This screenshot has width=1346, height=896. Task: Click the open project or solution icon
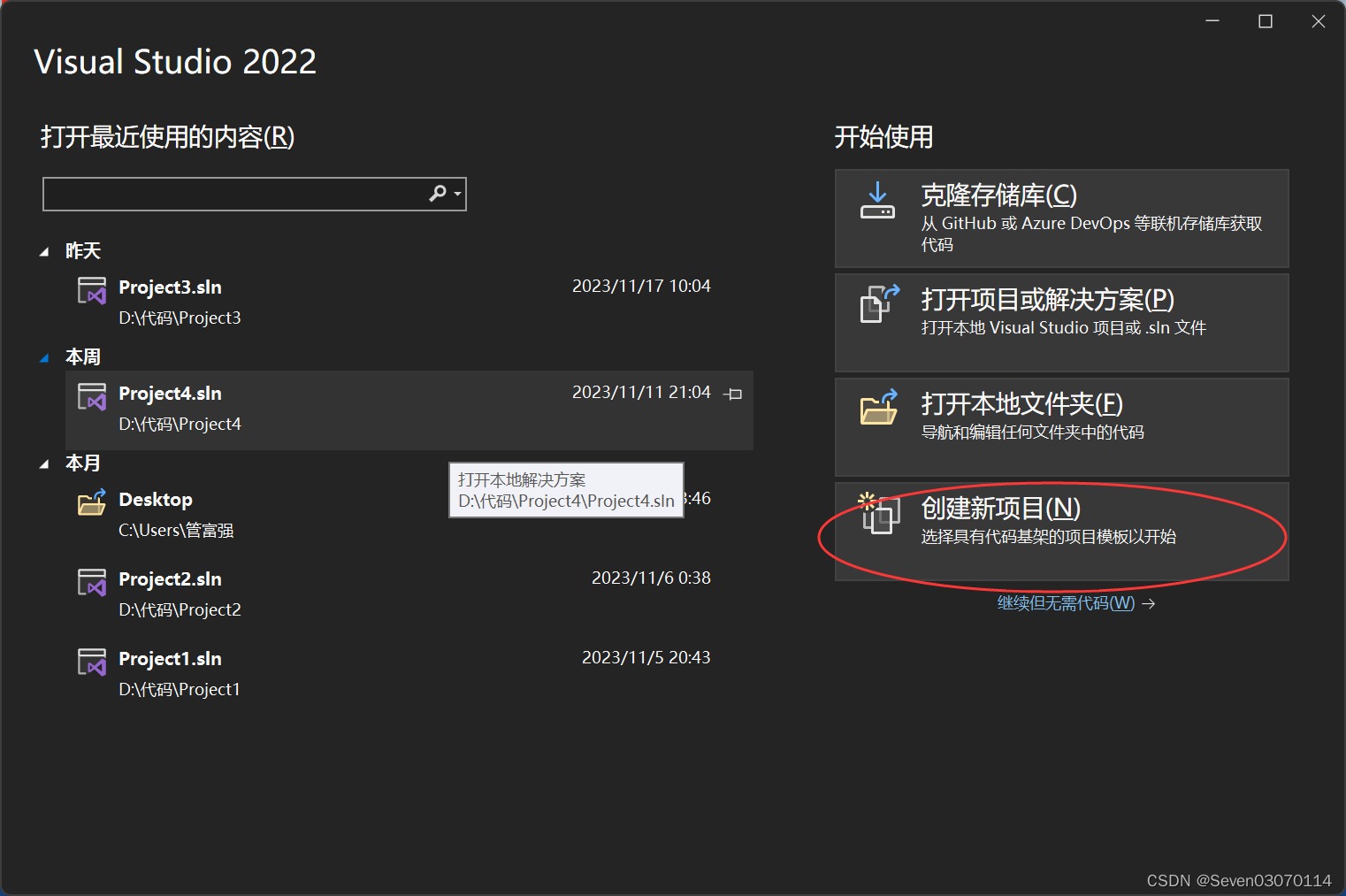pos(880,303)
